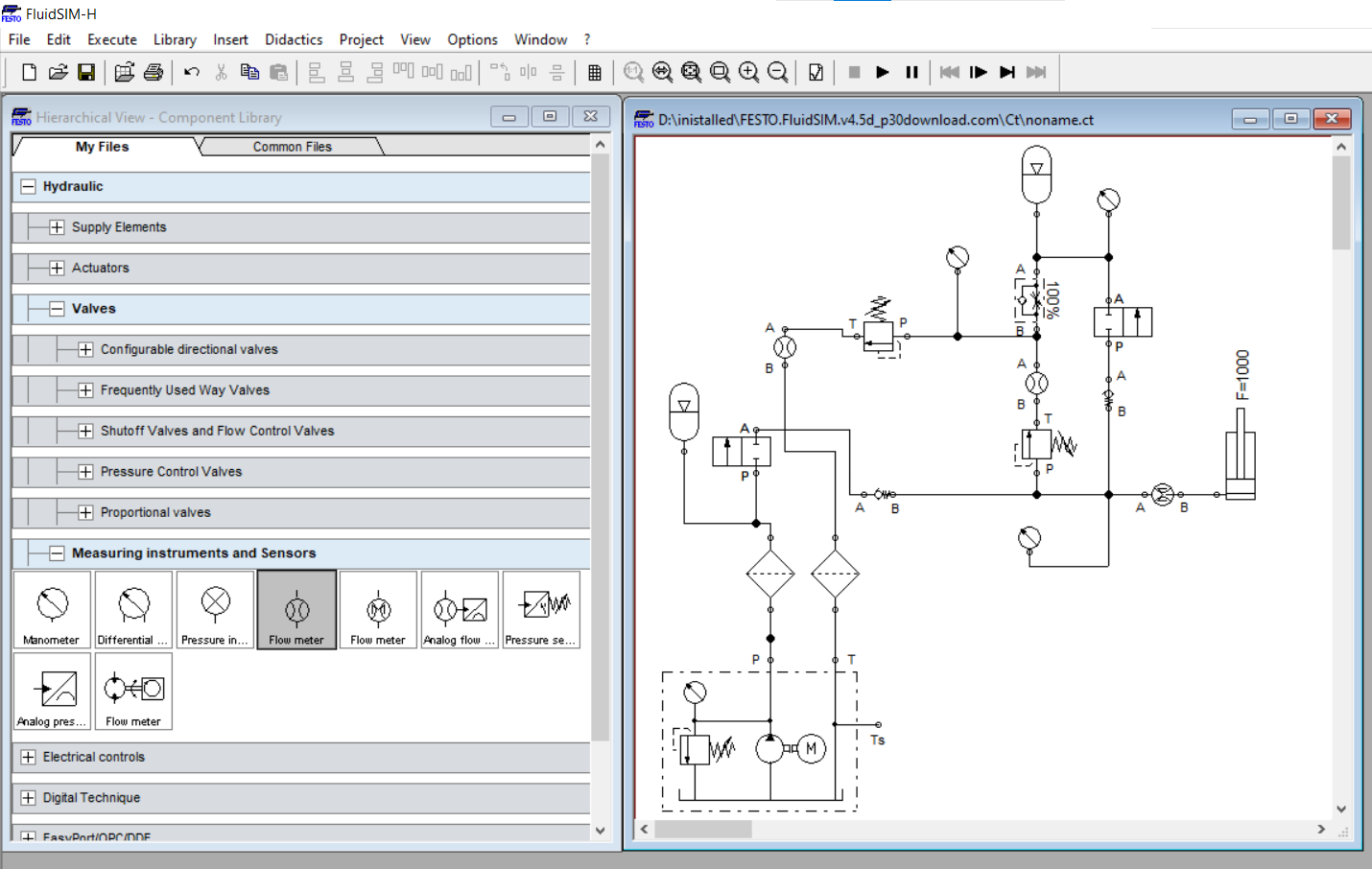Toggle the grid display toolbar icon

[x=595, y=72]
